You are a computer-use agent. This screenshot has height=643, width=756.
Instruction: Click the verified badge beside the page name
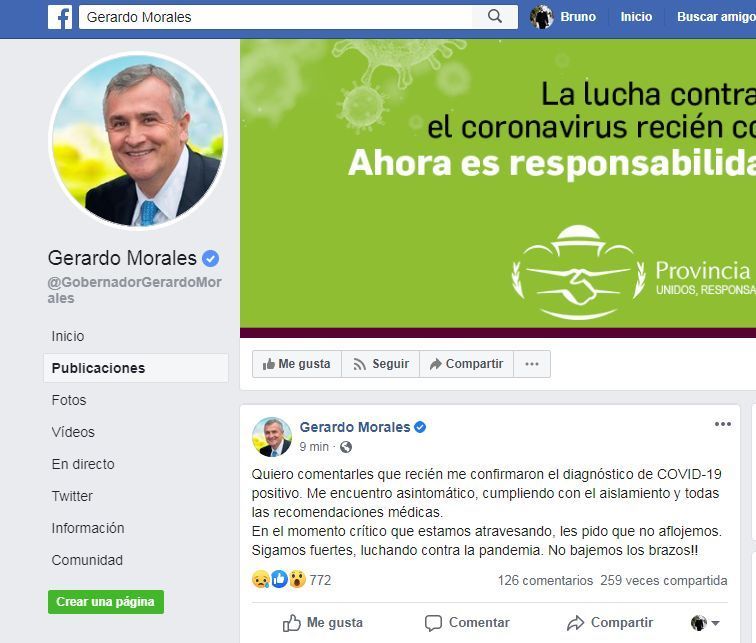(210, 258)
